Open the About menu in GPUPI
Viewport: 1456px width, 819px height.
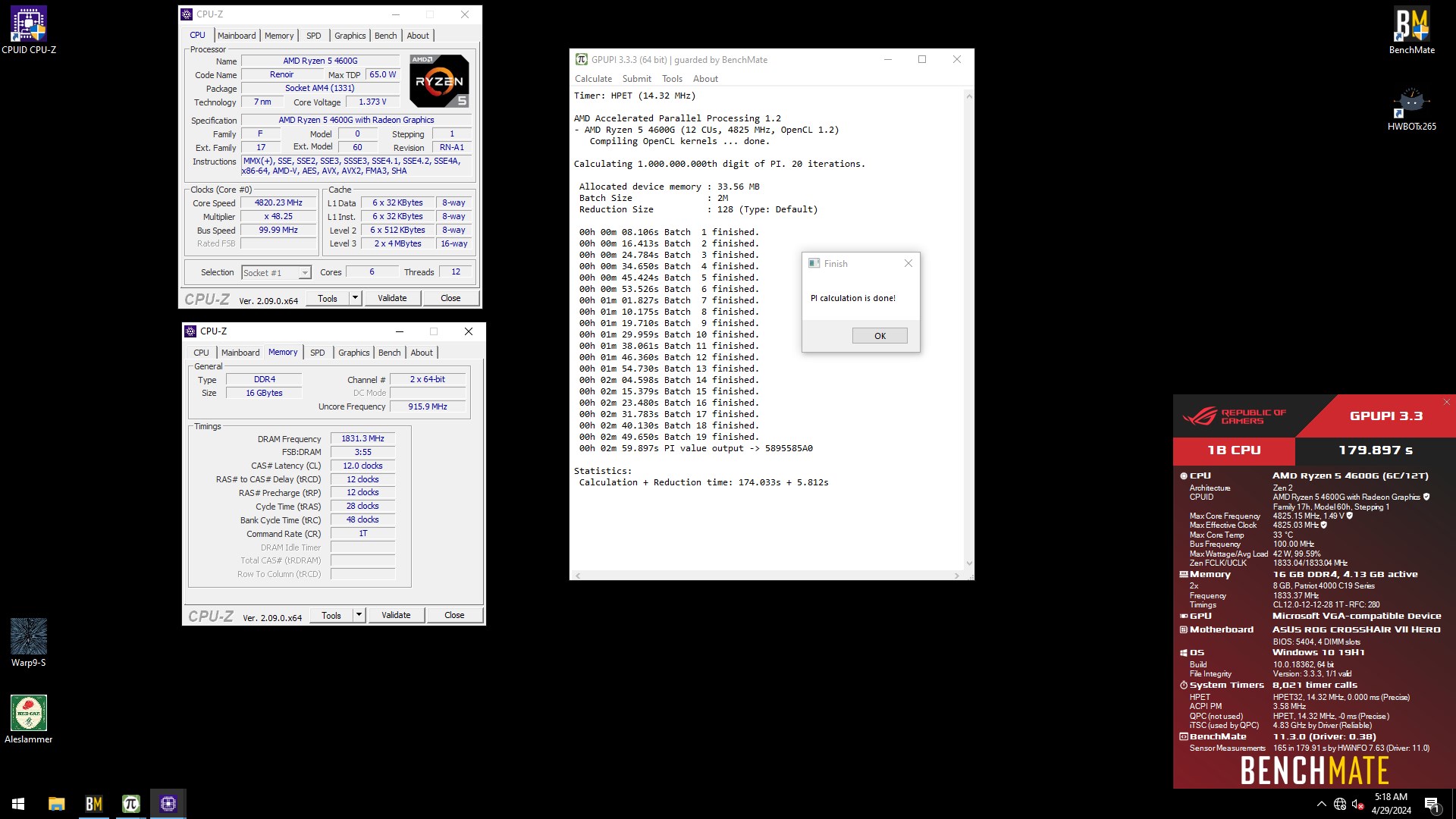(x=705, y=79)
